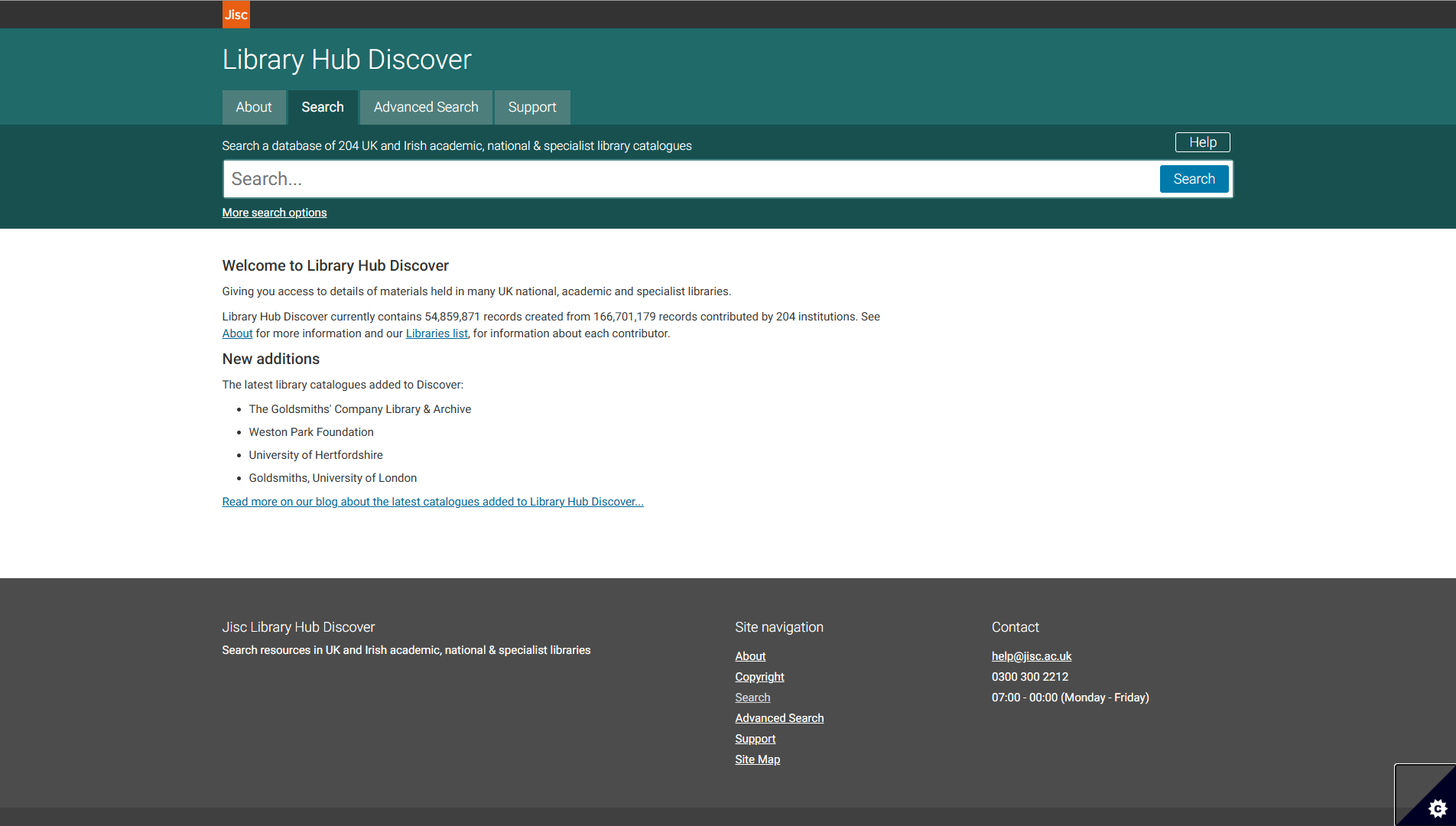The image size is (1456, 826).
Task: Select the Support tab
Action: point(531,107)
